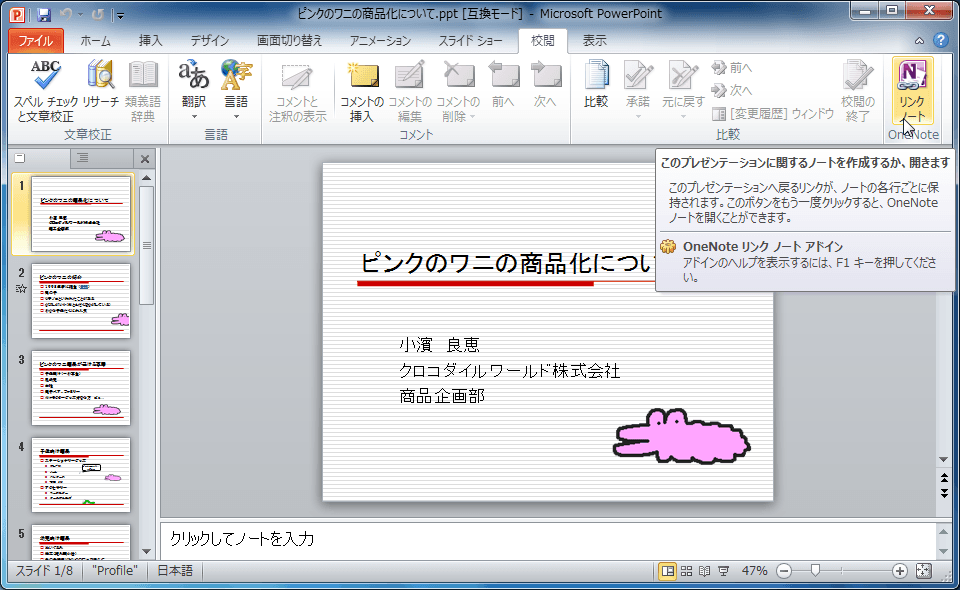Click Undo in the Quick Access Toolbar
This screenshot has height=590, width=960.
point(66,14)
